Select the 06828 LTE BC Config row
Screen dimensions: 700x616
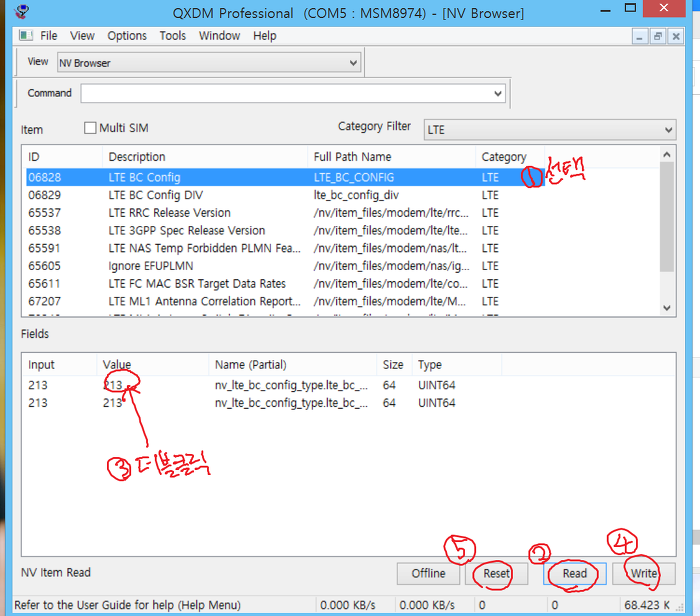click(284, 177)
